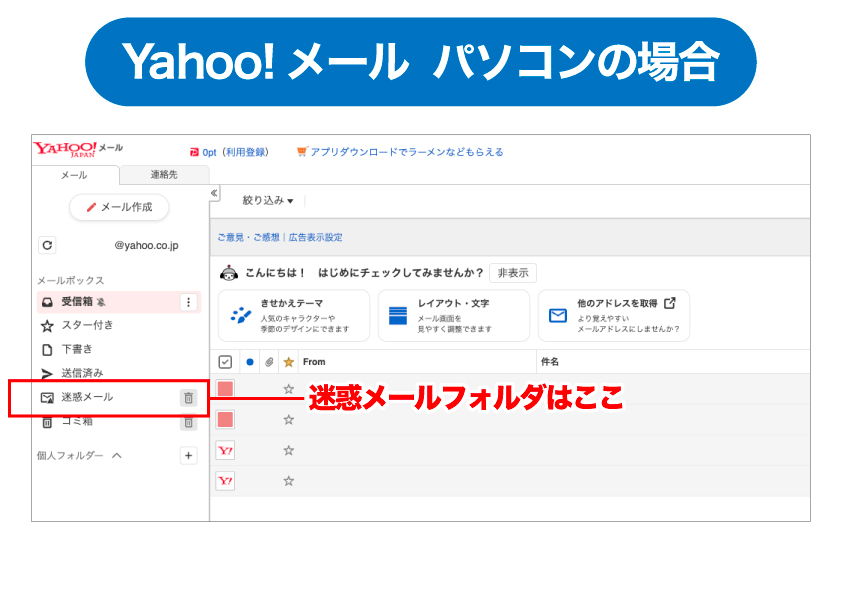Select second mail with pink square avatar
The height and width of the screenshot is (595, 842).
click(x=225, y=420)
